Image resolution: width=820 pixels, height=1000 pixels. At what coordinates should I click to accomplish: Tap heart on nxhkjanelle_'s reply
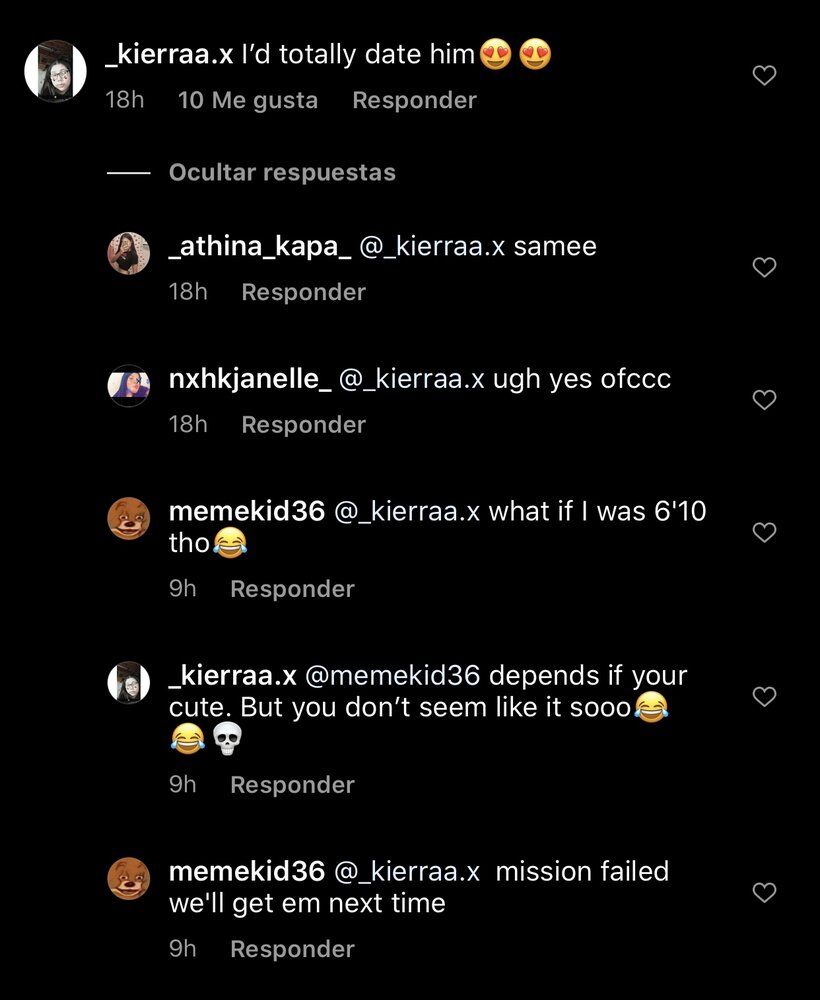point(765,400)
